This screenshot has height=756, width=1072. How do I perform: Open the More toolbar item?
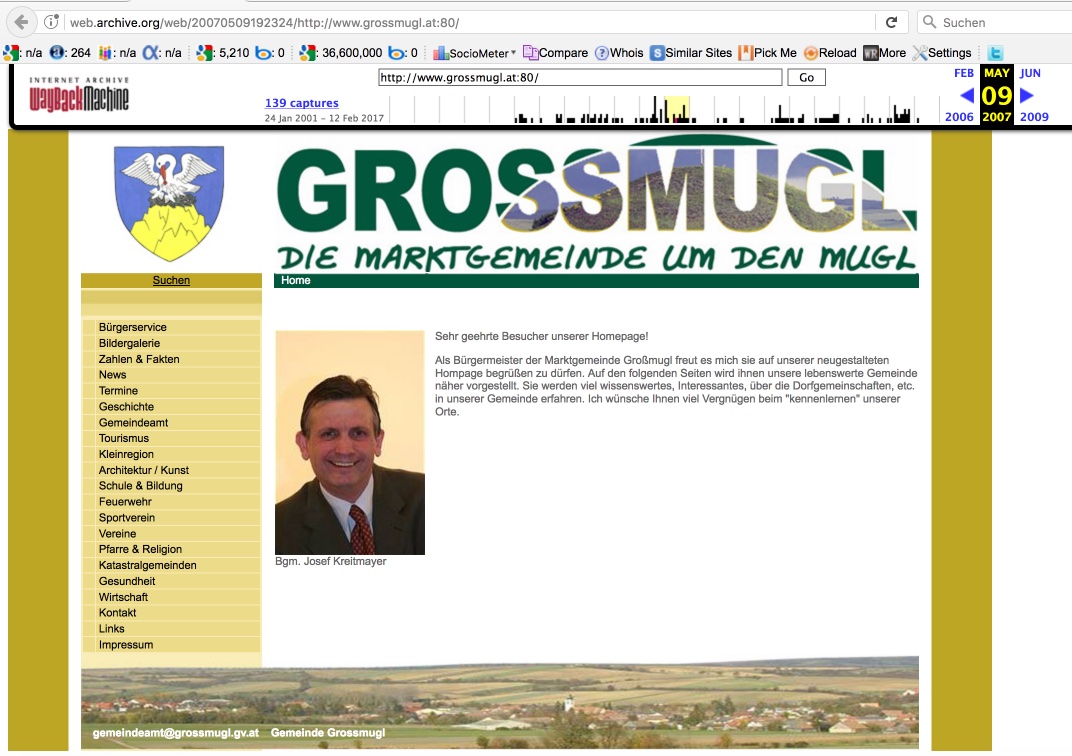click(x=884, y=53)
